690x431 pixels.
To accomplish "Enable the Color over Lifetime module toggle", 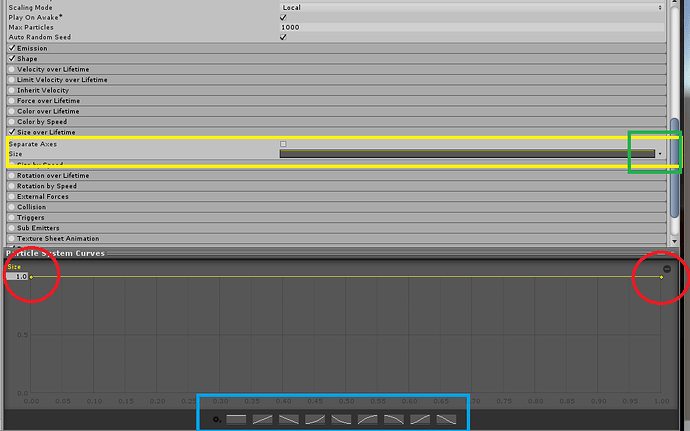I will pyautogui.click(x=12, y=111).
